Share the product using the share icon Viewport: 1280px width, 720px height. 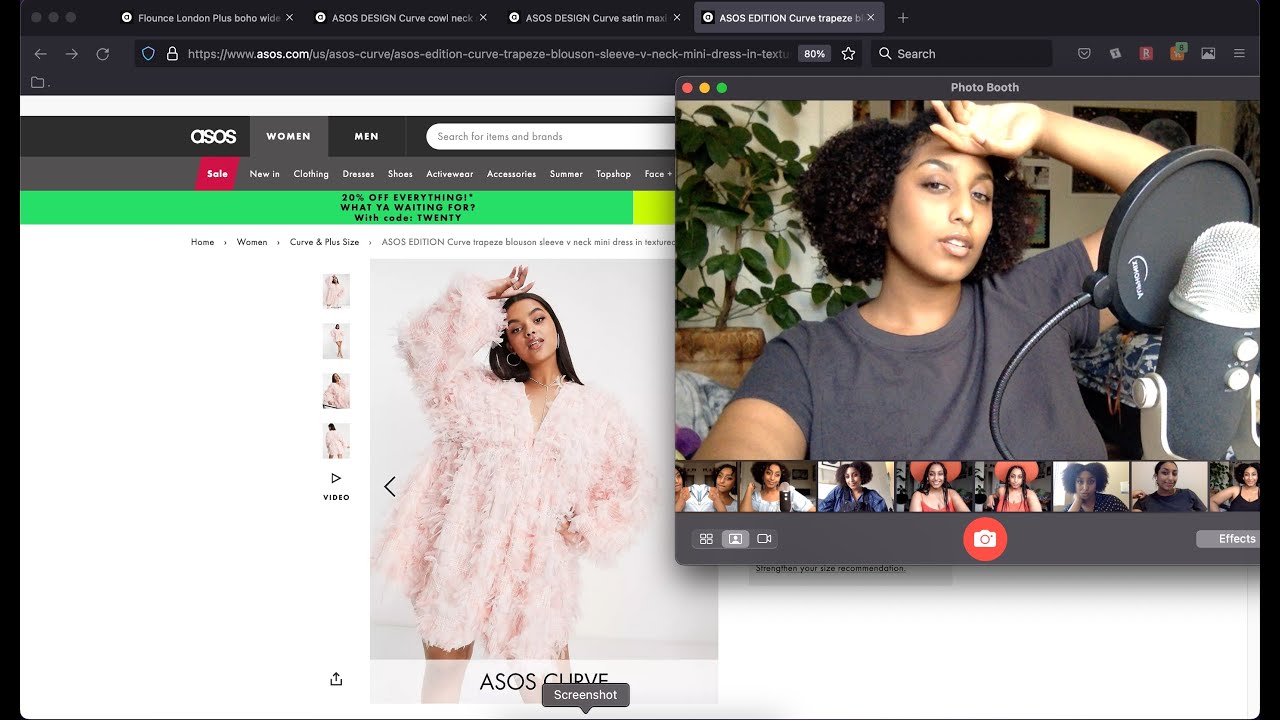tap(336, 679)
